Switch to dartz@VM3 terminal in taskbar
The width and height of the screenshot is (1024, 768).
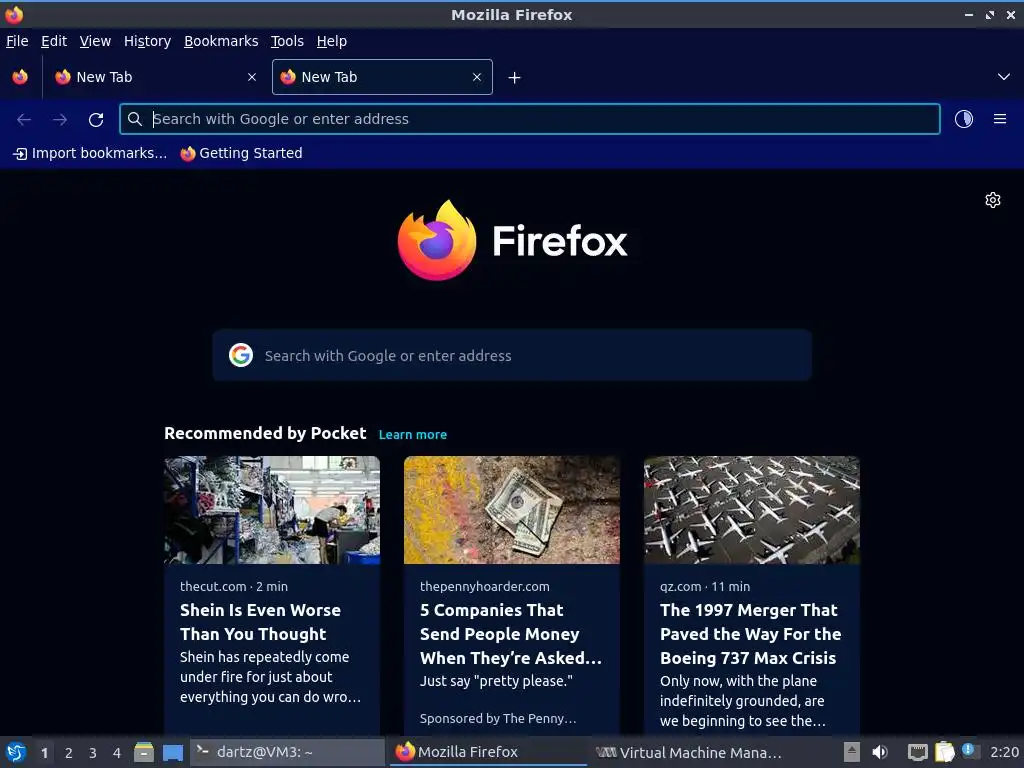(287, 752)
